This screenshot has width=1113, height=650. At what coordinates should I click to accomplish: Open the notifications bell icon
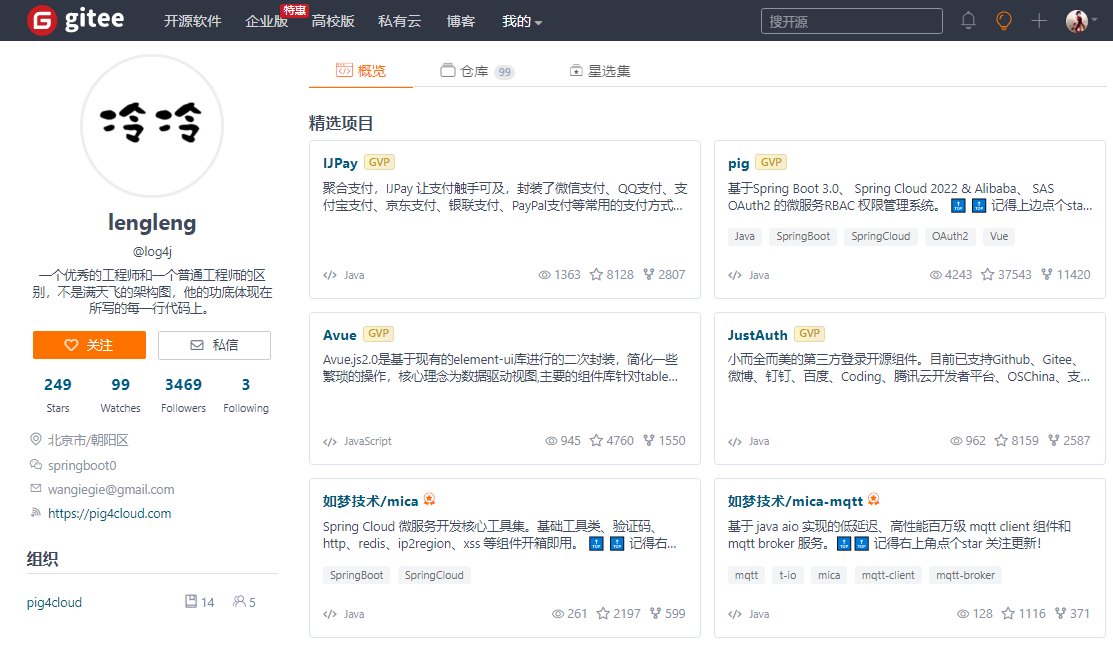[x=968, y=21]
